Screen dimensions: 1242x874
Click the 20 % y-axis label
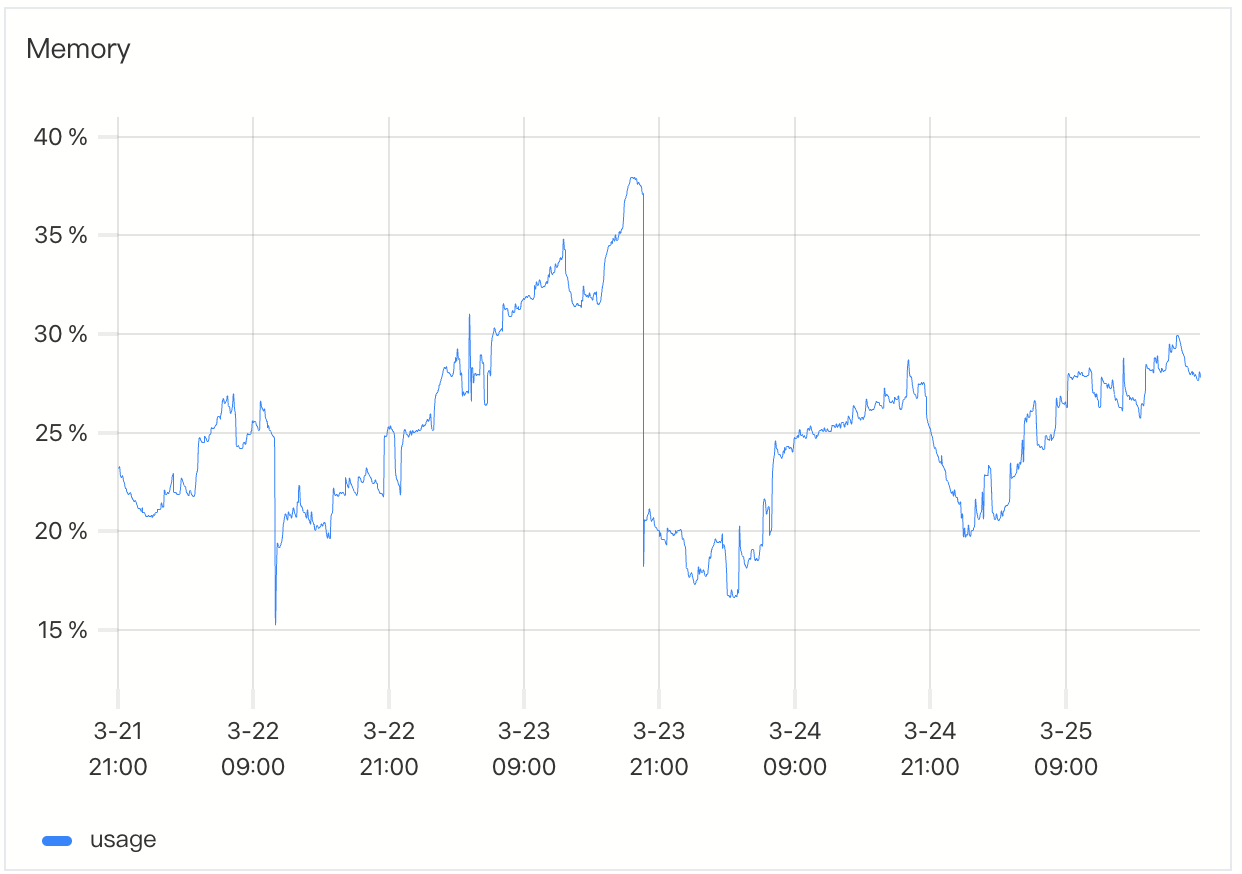coord(61,531)
